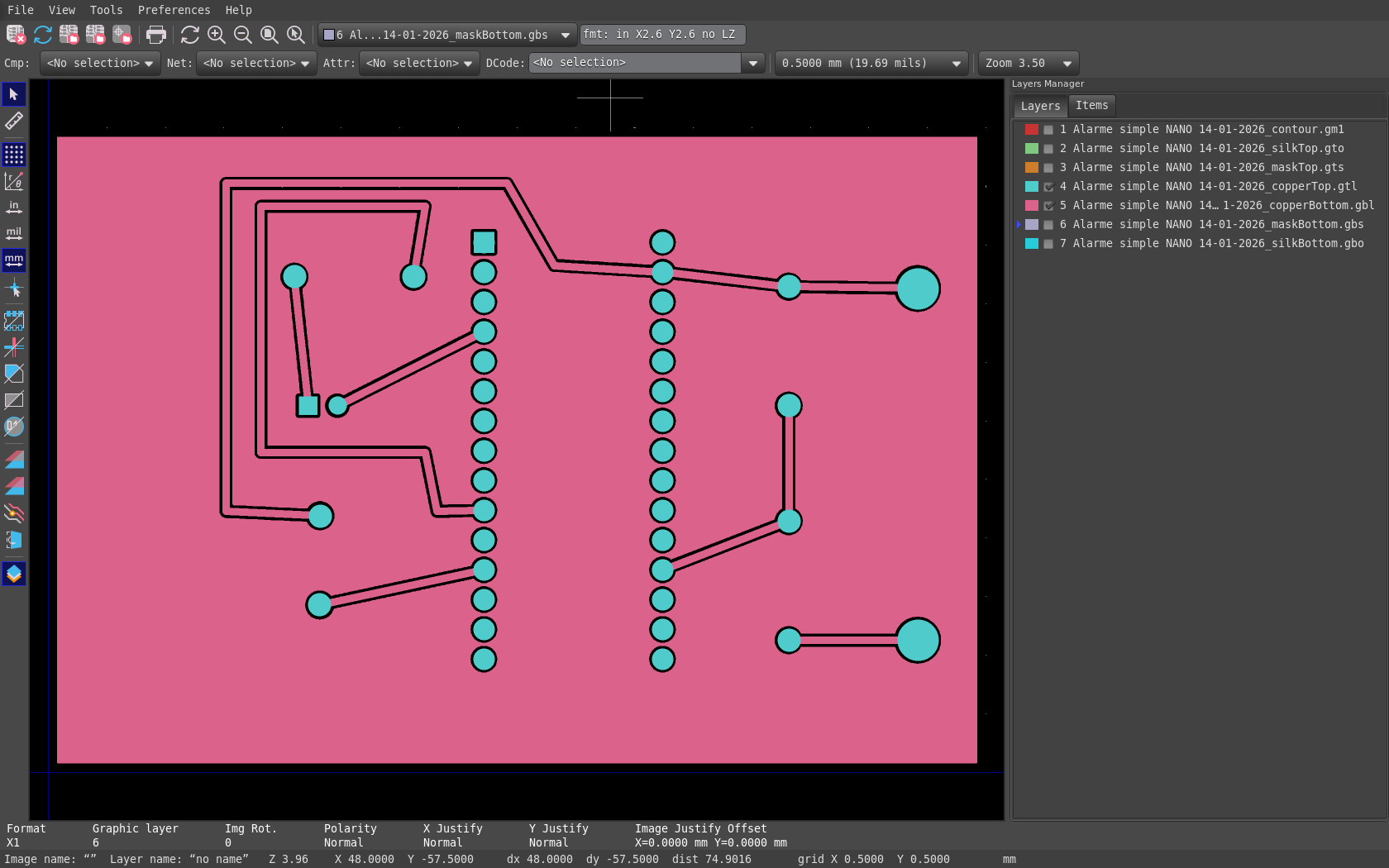Click the Zoom In magnifier icon
This screenshot has height=868, width=1389.
[217, 35]
